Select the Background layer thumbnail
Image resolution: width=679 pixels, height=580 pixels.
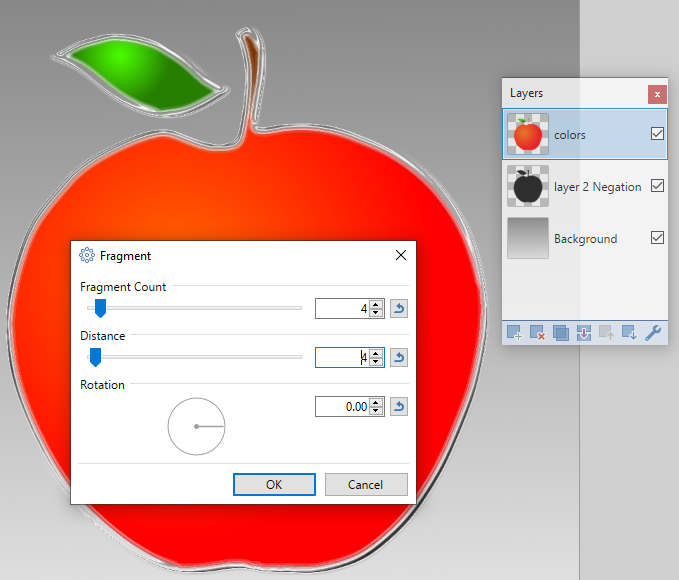coord(528,238)
